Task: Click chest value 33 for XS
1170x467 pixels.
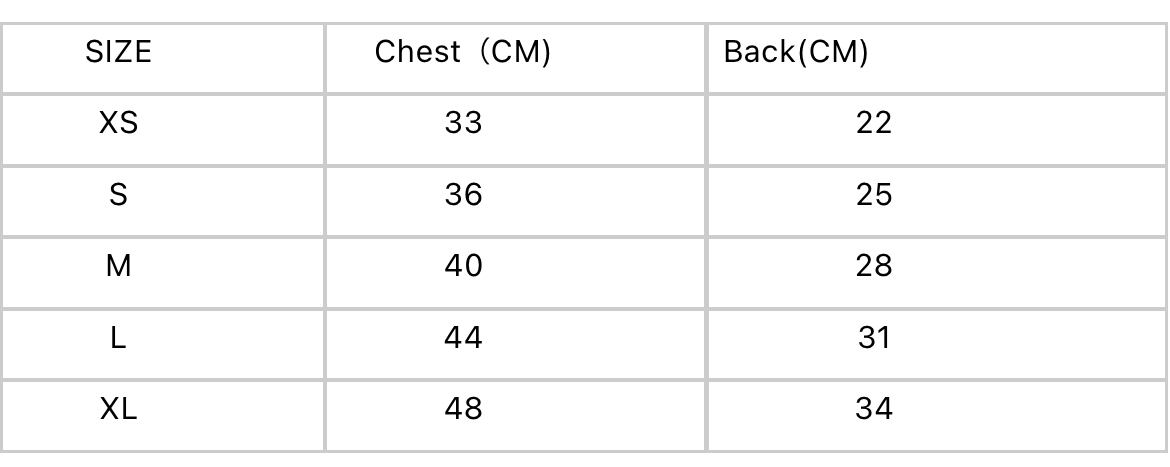Action: click(463, 123)
